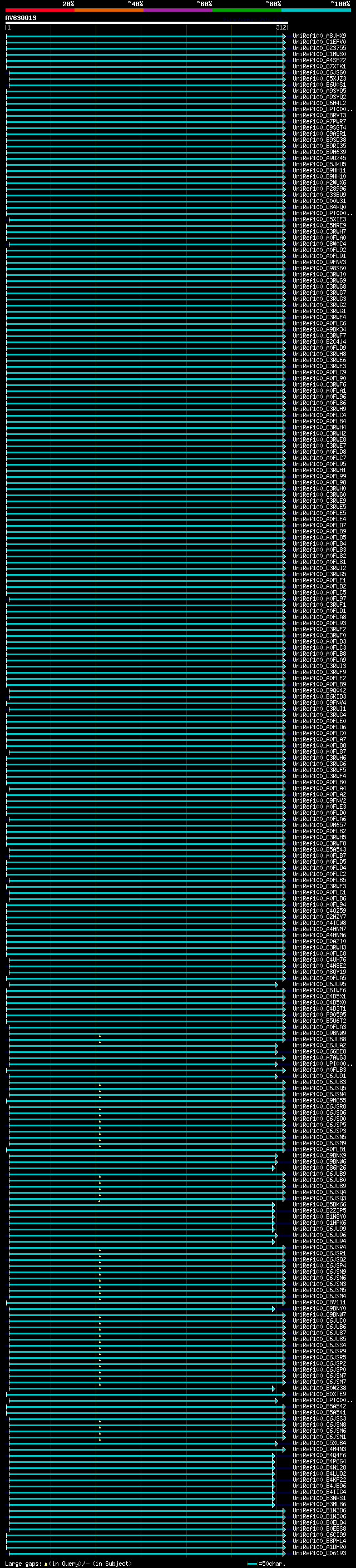Viewport: 356px width, 1568px height.
Task: Select the UniRef100_Q33BU9 label
Action: click(x=319, y=195)
